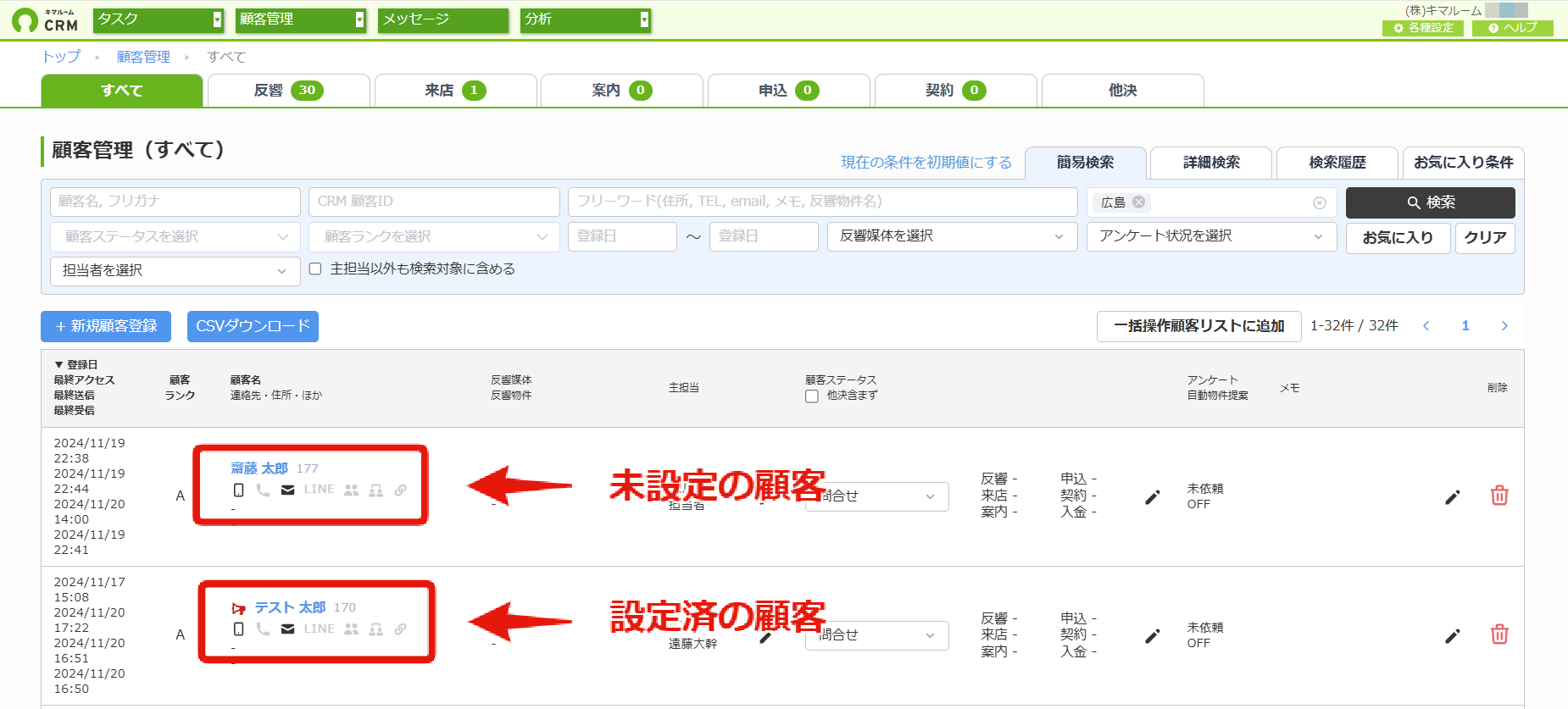Viewport: 1568px width, 709px height.
Task: Switch to 他決 tab
Action: [x=1123, y=91]
